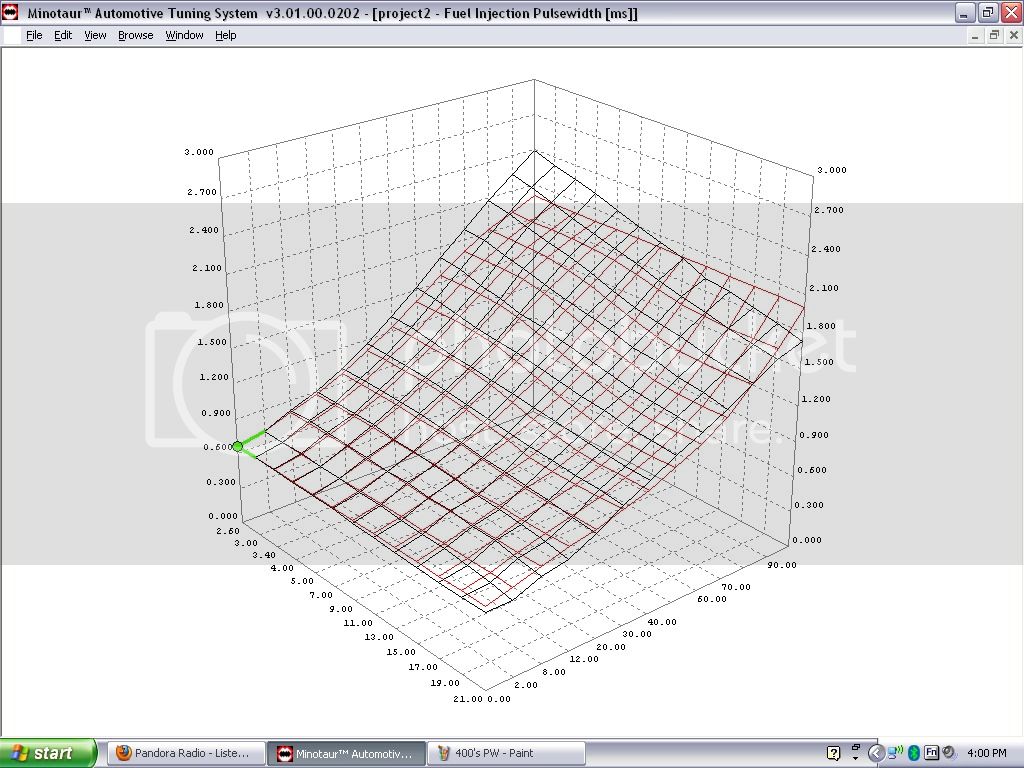This screenshot has width=1024, height=768.
Task: Restore down the inner project2 document window
Action: pyautogui.click(x=994, y=35)
